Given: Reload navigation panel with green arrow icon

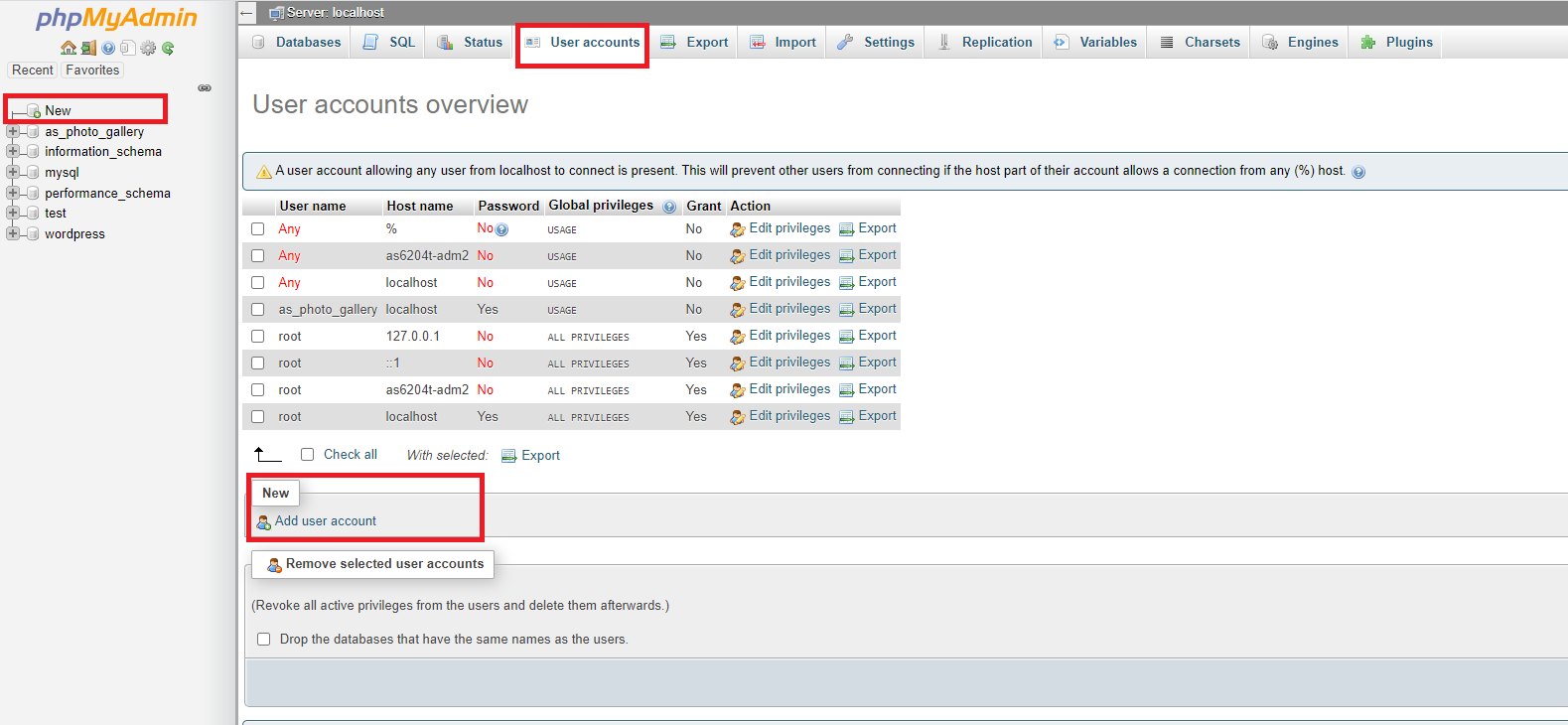Looking at the screenshot, I should pyautogui.click(x=168, y=48).
